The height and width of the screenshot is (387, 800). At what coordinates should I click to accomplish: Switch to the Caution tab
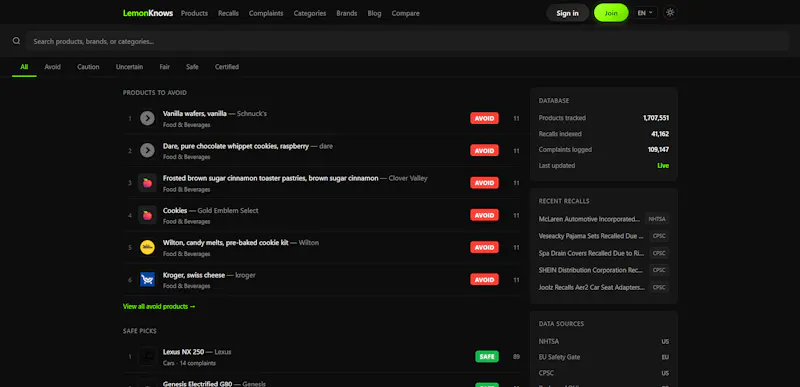(x=88, y=67)
